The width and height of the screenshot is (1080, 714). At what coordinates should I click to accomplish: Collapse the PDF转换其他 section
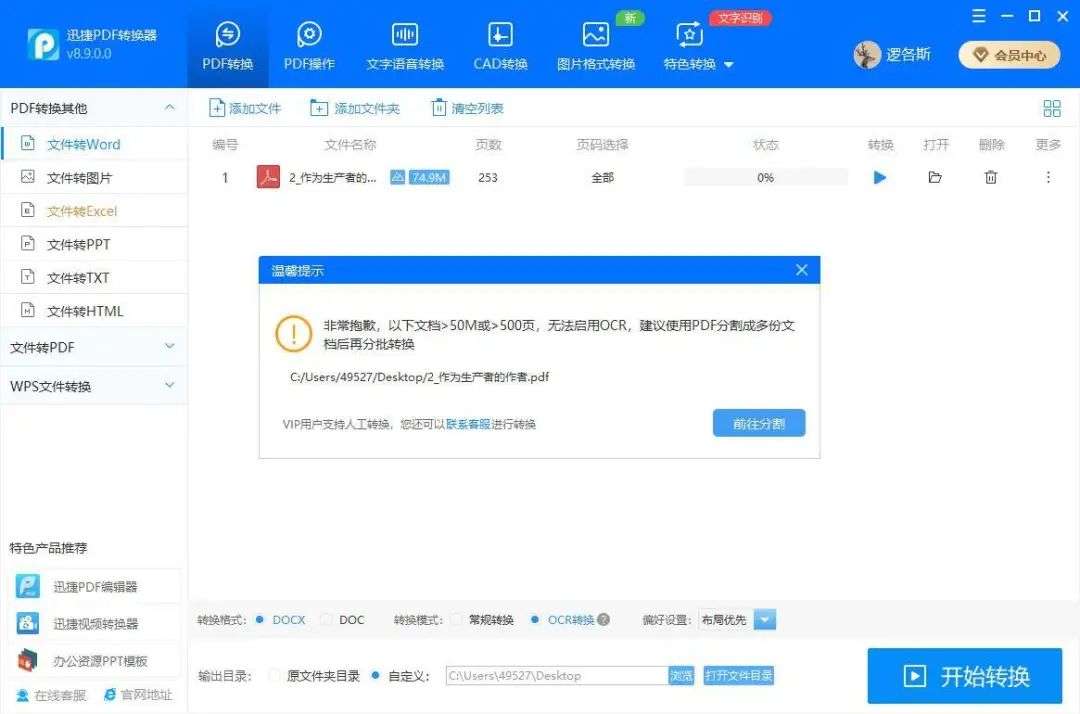coord(169,107)
